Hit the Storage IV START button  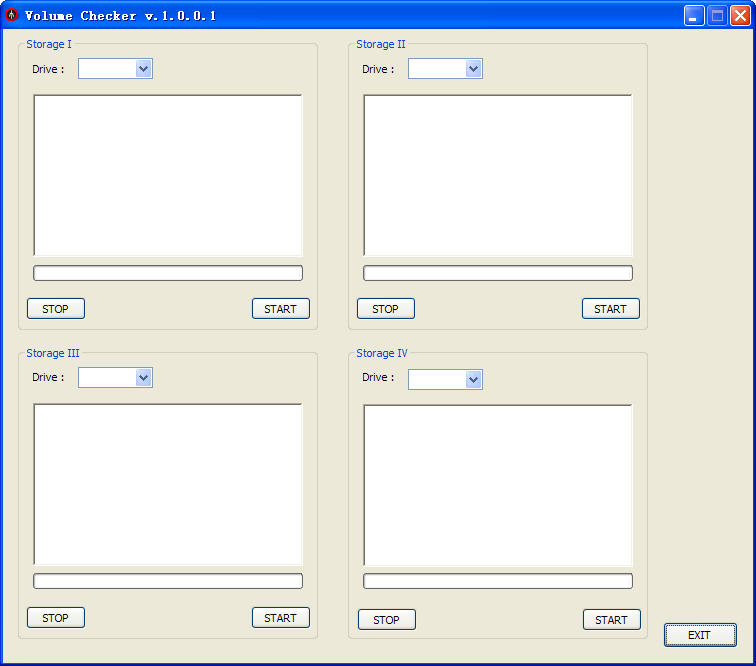coord(611,620)
